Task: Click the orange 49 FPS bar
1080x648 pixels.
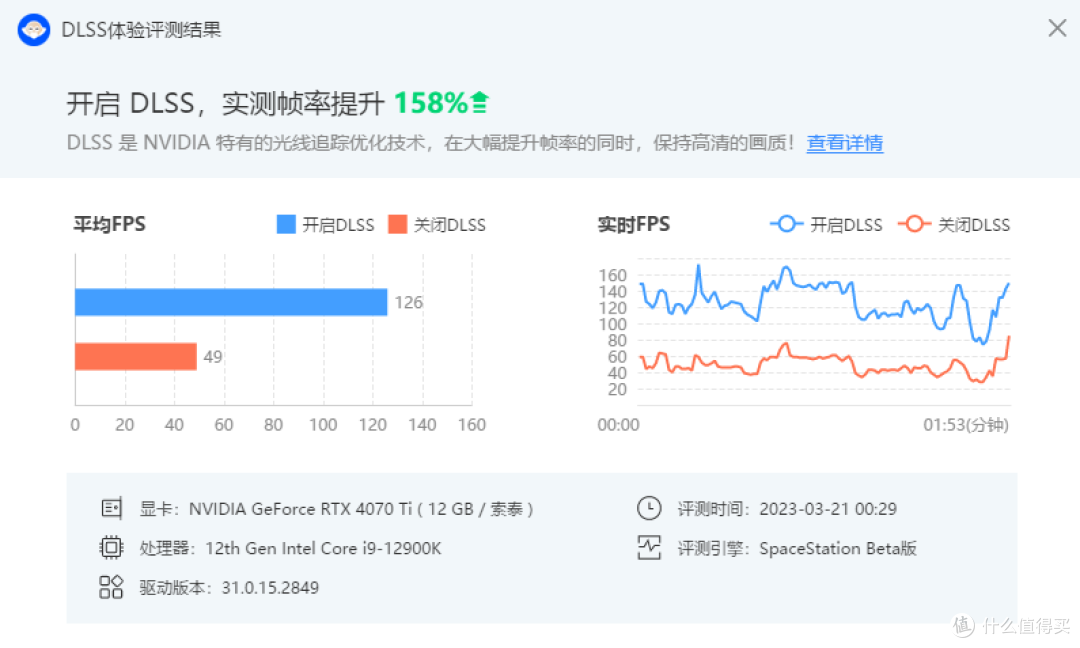Action: (x=136, y=357)
